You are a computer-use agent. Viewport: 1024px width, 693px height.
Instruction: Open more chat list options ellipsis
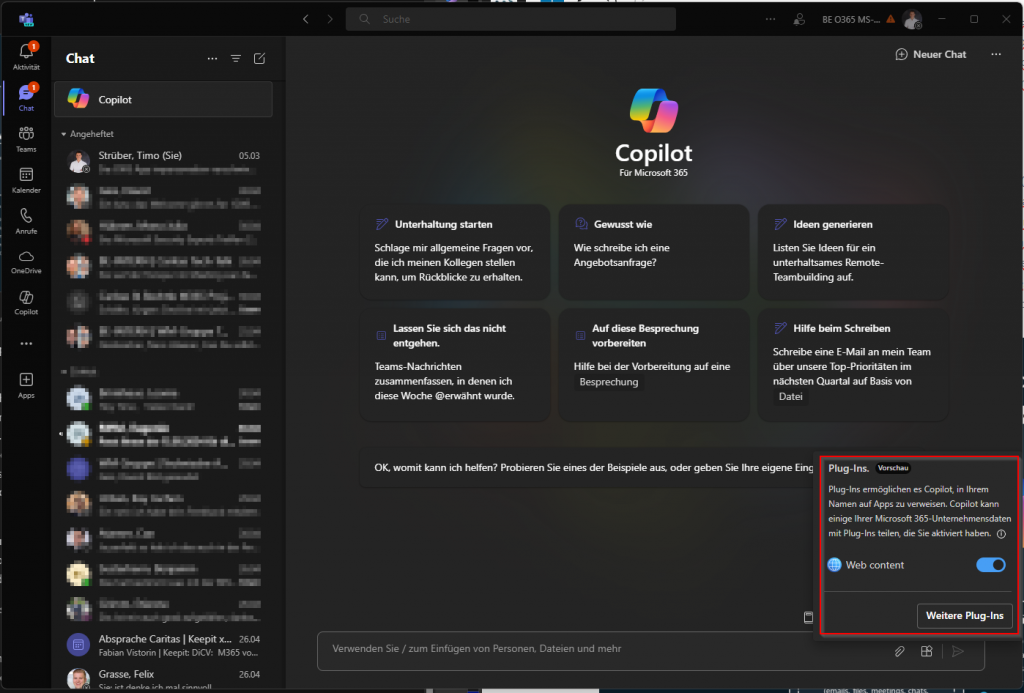coord(212,59)
